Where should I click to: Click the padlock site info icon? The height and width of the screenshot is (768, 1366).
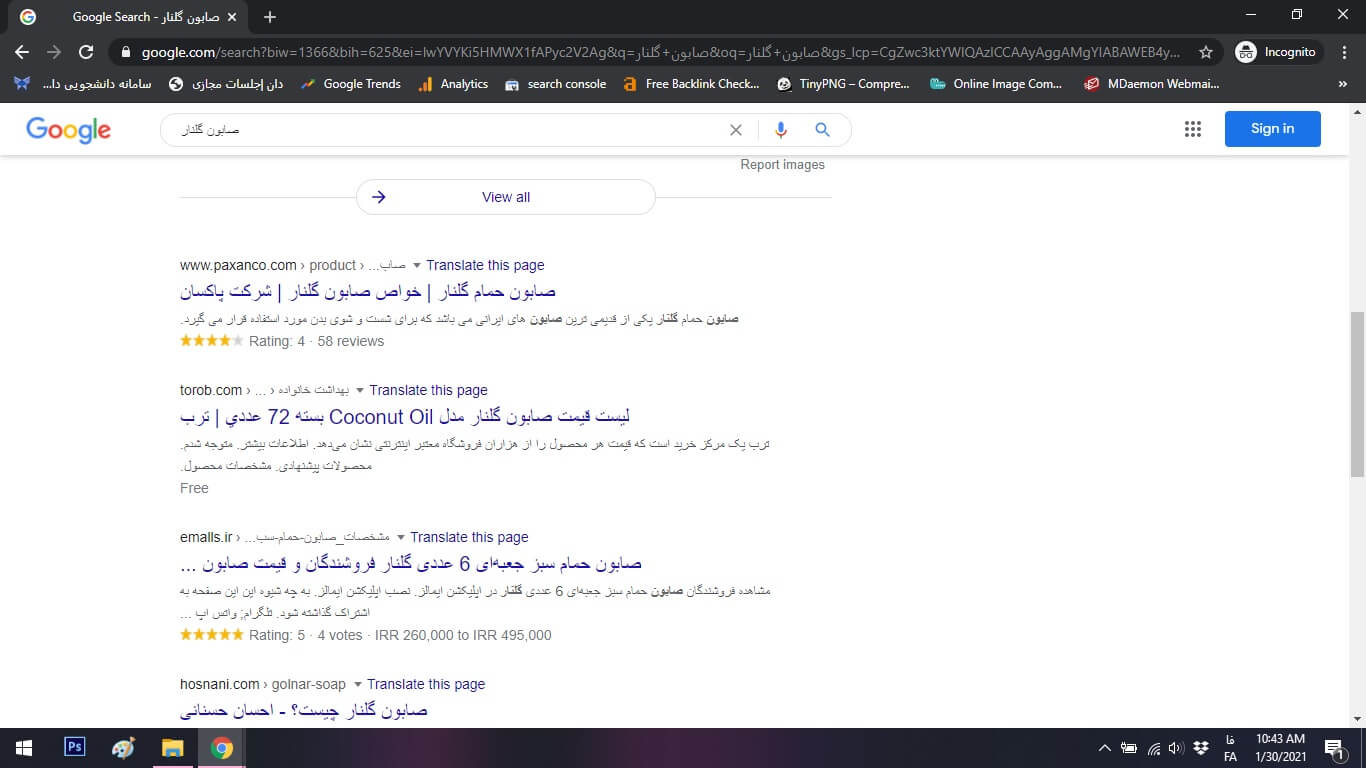[125, 52]
